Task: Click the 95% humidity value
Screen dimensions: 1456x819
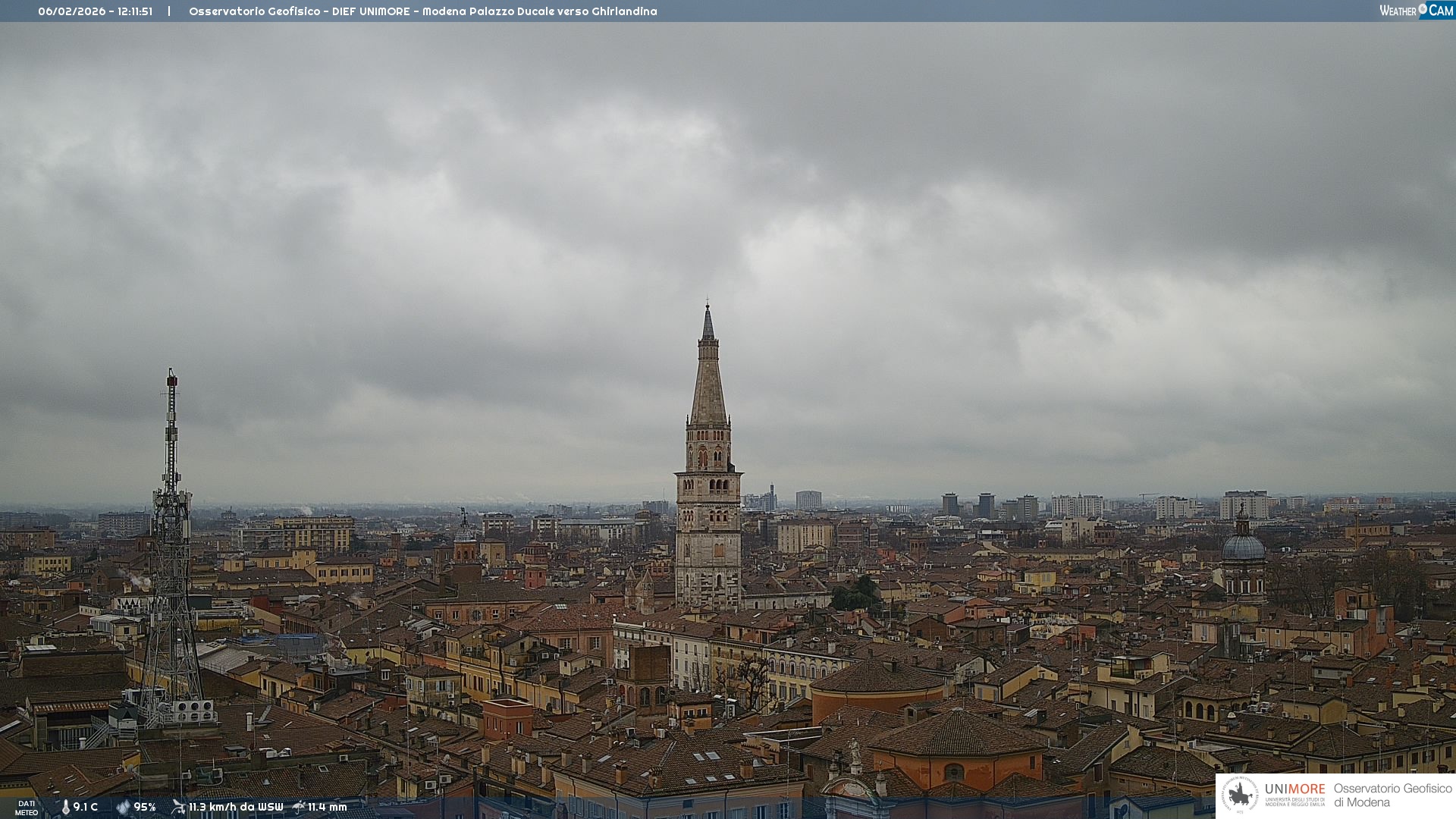Action: 145,807
